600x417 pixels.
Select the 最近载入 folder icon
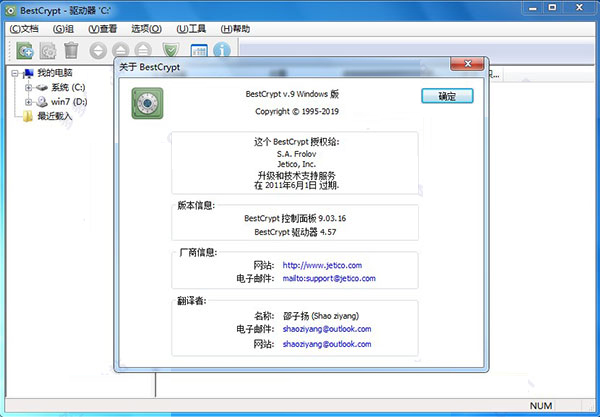coord(28,116)
